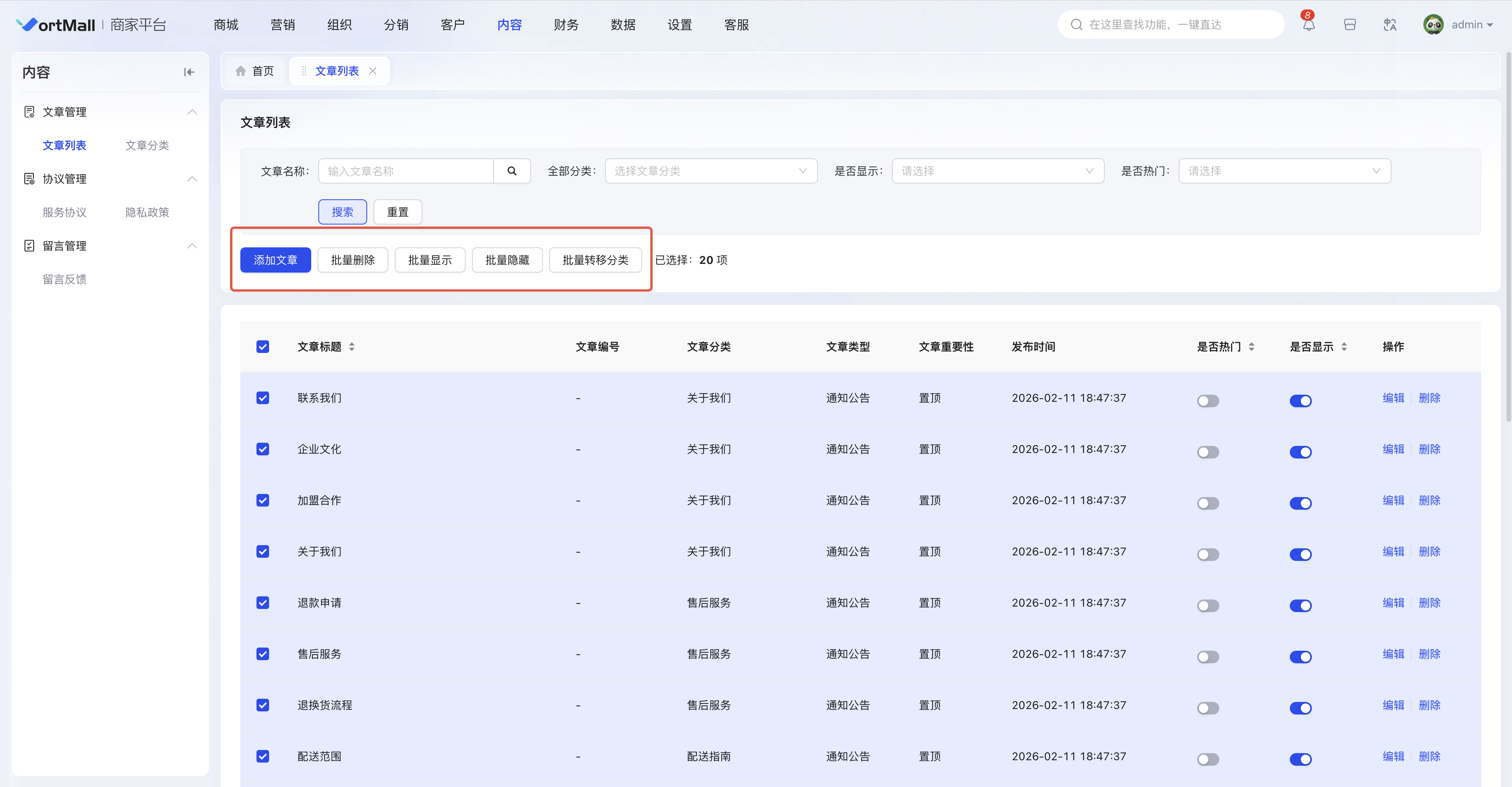The image size is (1512, 787).
Task: Collapse the 内容 sidebar panel
Action: click(189, 72)
